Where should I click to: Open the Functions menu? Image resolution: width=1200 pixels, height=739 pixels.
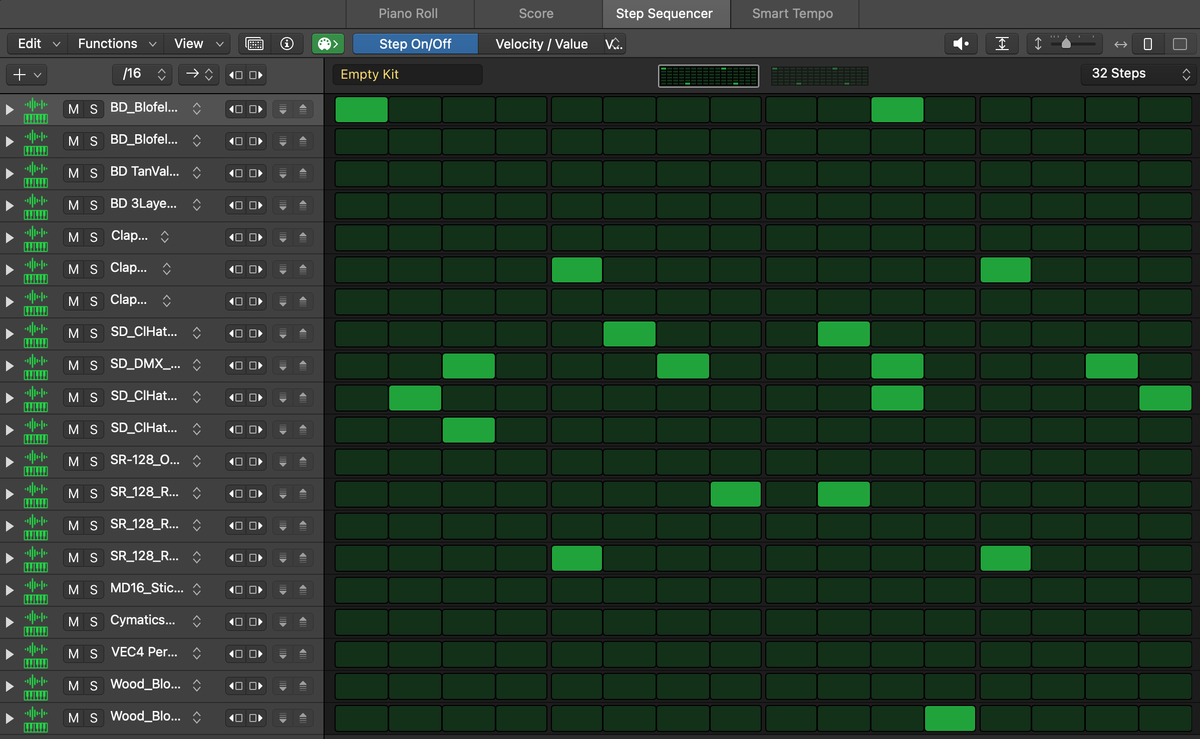pos(109,44)
